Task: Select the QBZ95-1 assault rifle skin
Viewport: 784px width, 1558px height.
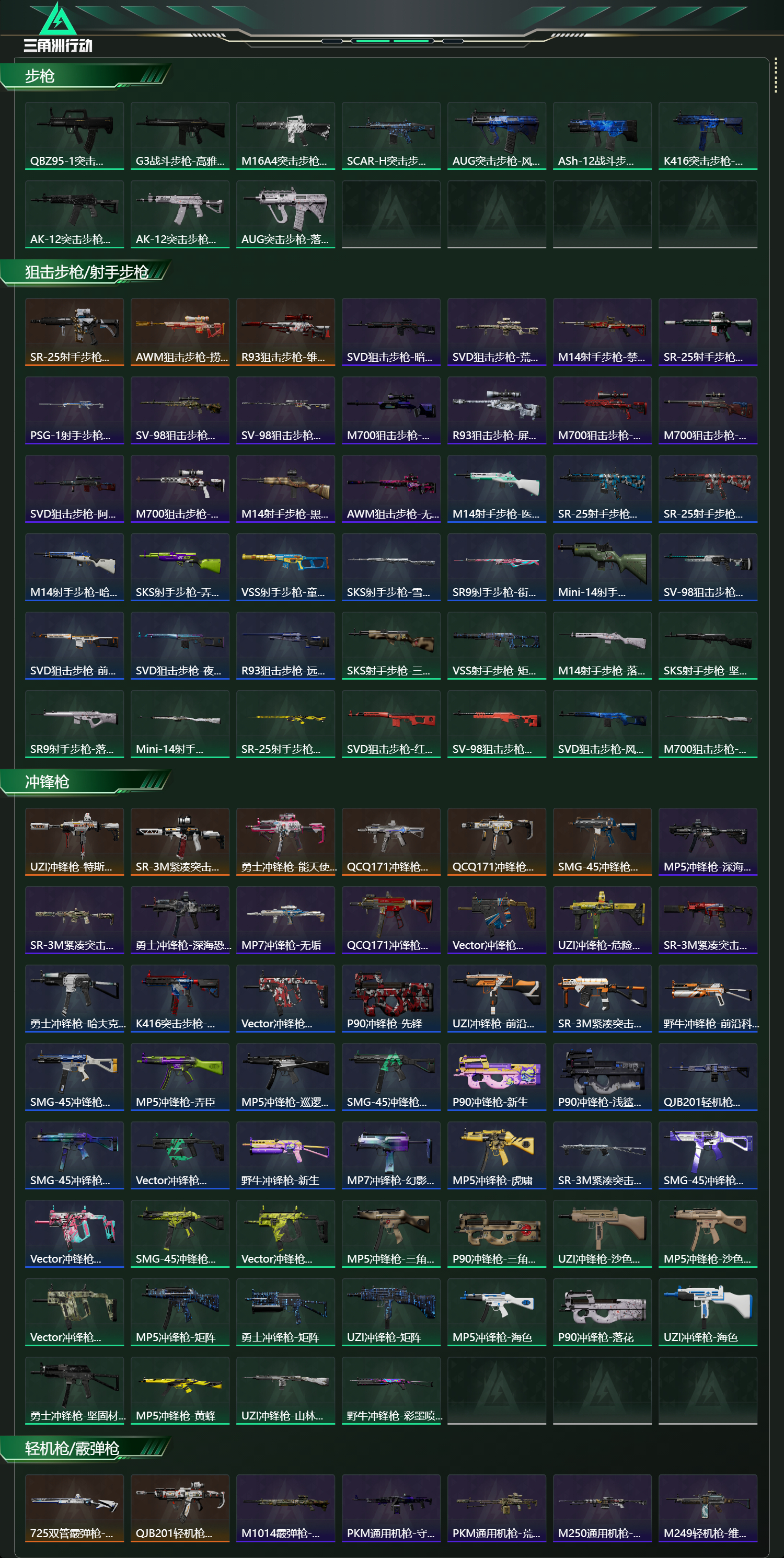Action: 74,135
